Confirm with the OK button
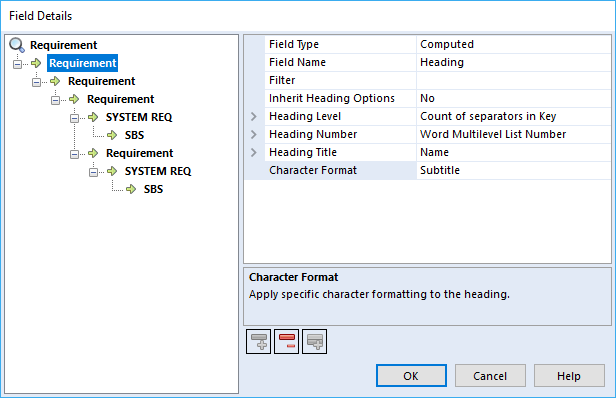This screenshot has width=616, height=398. [411, 376]
